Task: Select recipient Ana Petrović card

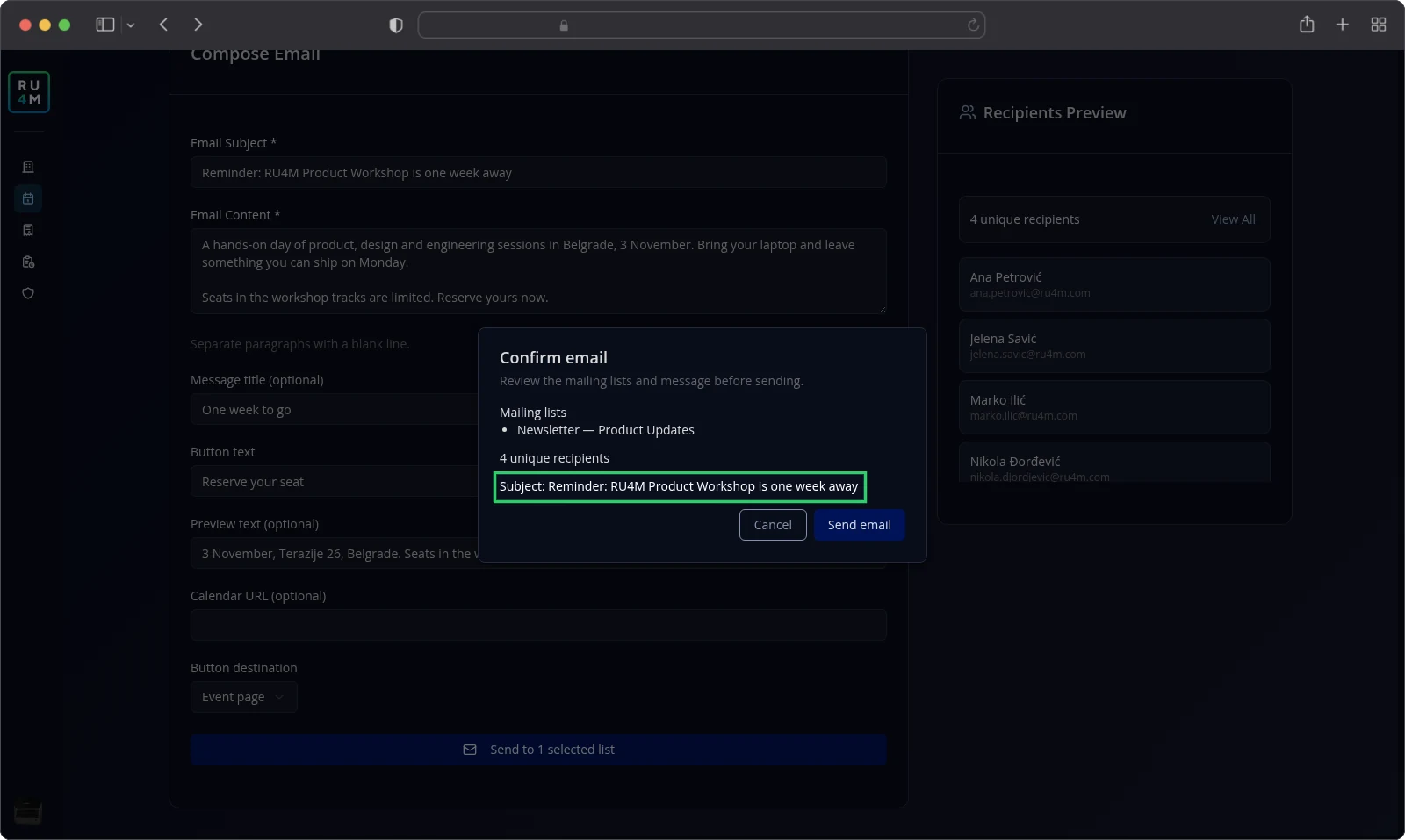Action: pos(1114,284)
